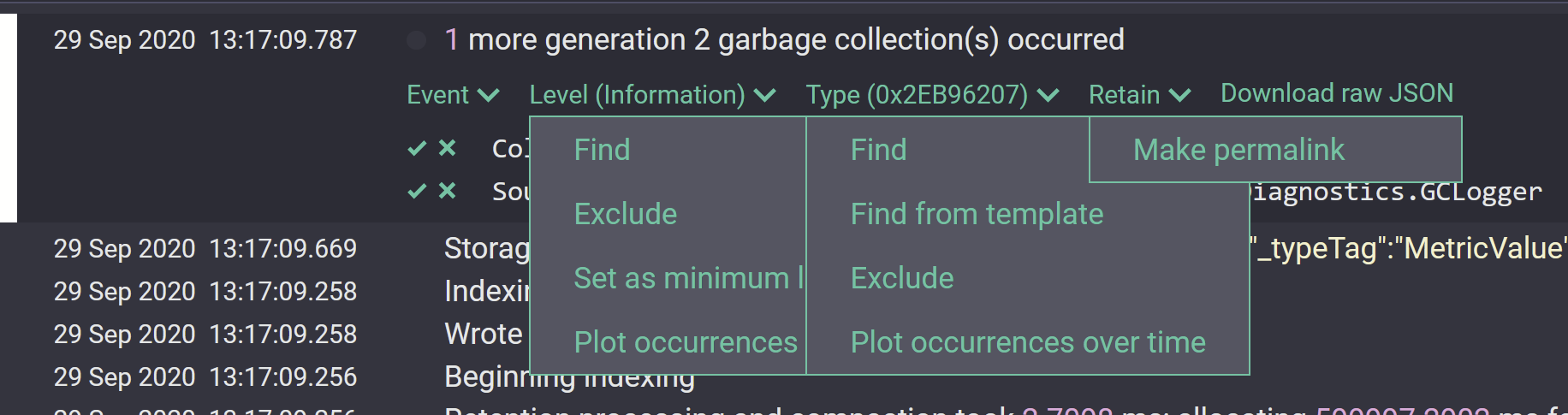Open the Type (0x2EB96207) dropdown
Image resolution: width=1568 pixels, height=415 pixels.
point(932,95)
